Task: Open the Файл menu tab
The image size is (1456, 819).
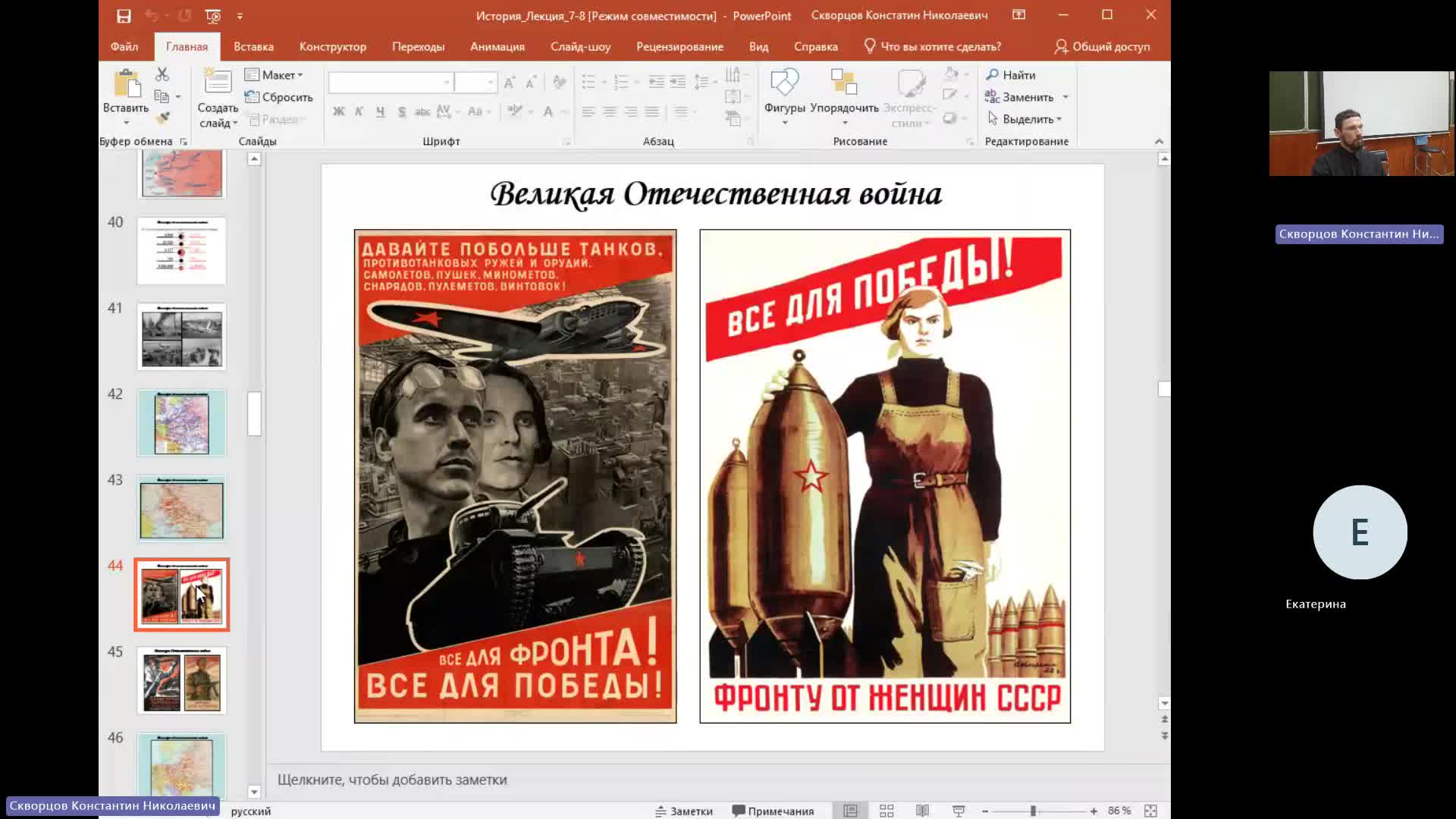Action: [x=124, y=46]
